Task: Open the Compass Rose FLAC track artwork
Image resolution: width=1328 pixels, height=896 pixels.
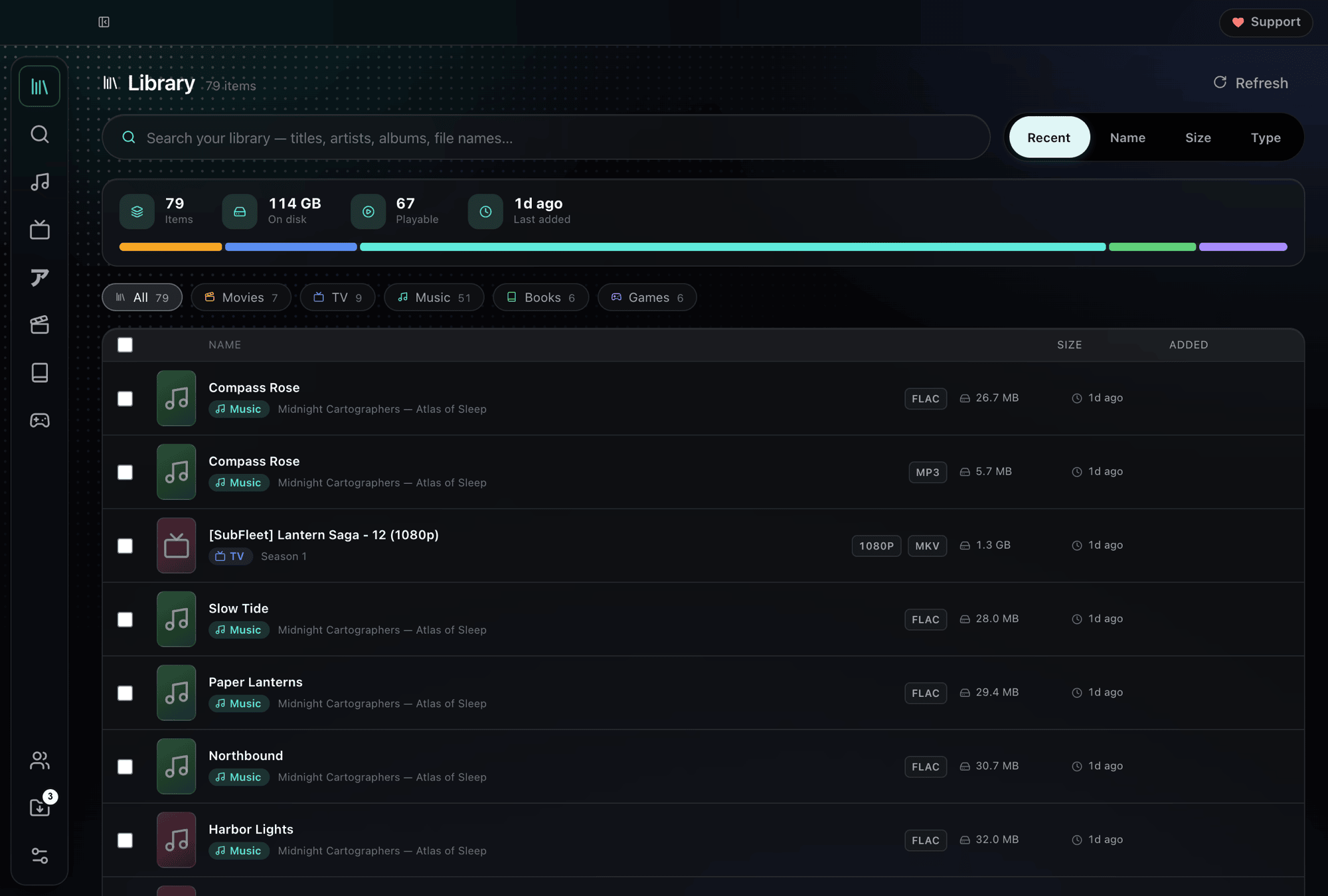Action: point(176,398)
